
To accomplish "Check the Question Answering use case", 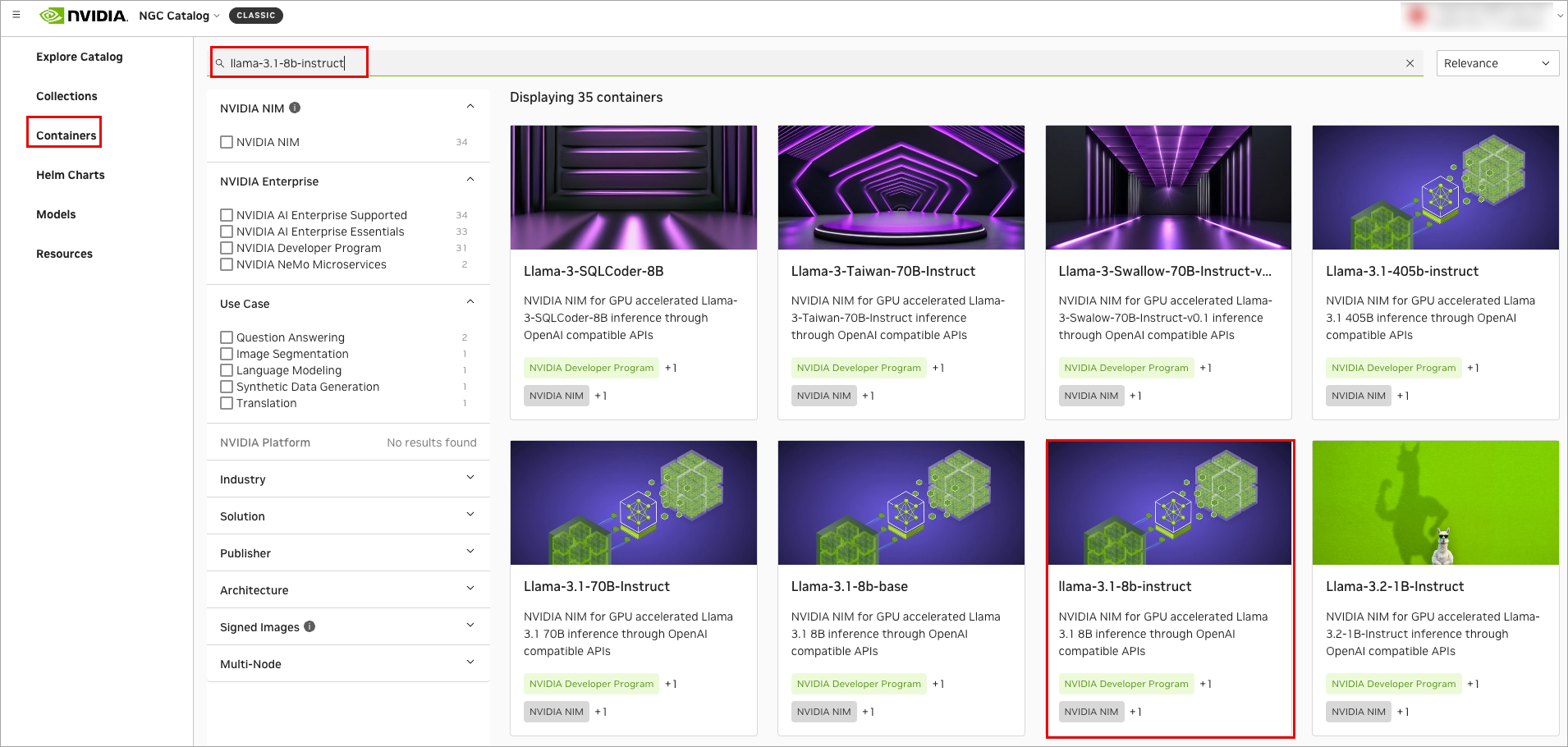I will click(227, 337).
